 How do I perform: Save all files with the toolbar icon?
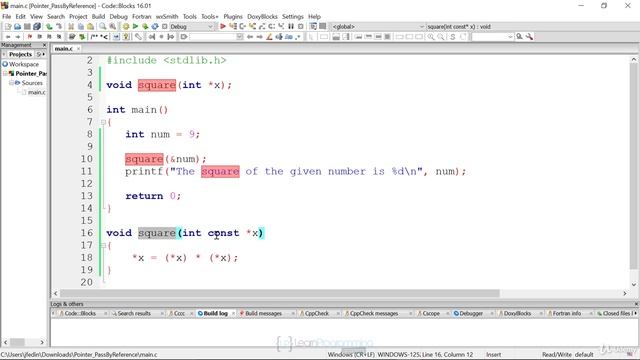click(37, 27)
